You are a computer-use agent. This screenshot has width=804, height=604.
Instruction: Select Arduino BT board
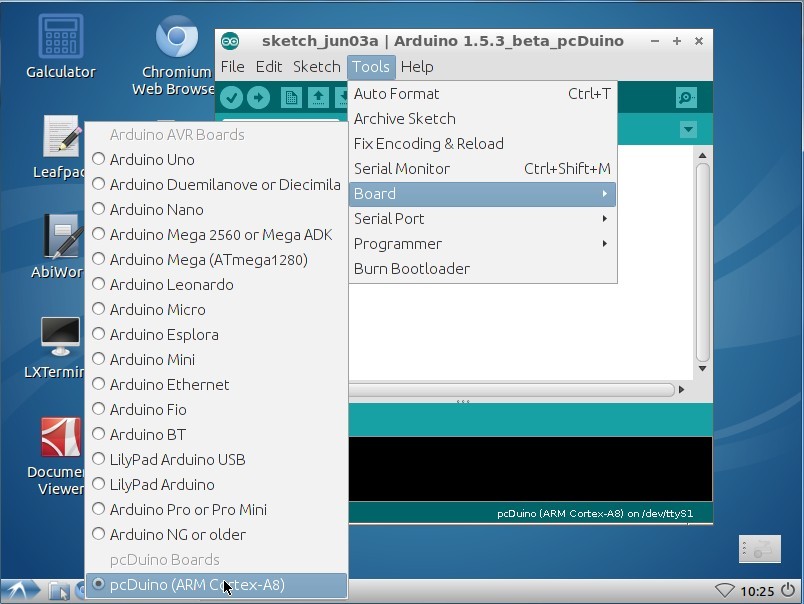click(216, 435)
